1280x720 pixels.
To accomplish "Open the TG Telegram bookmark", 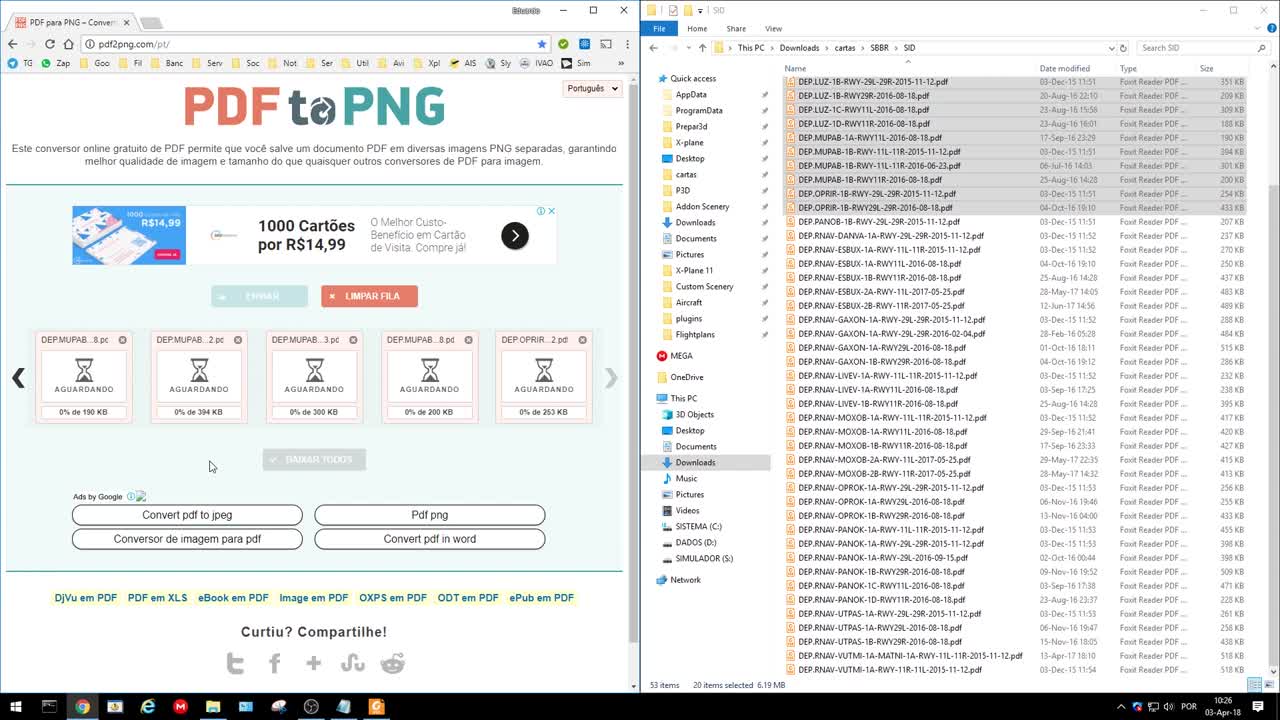I will [20, 63].
